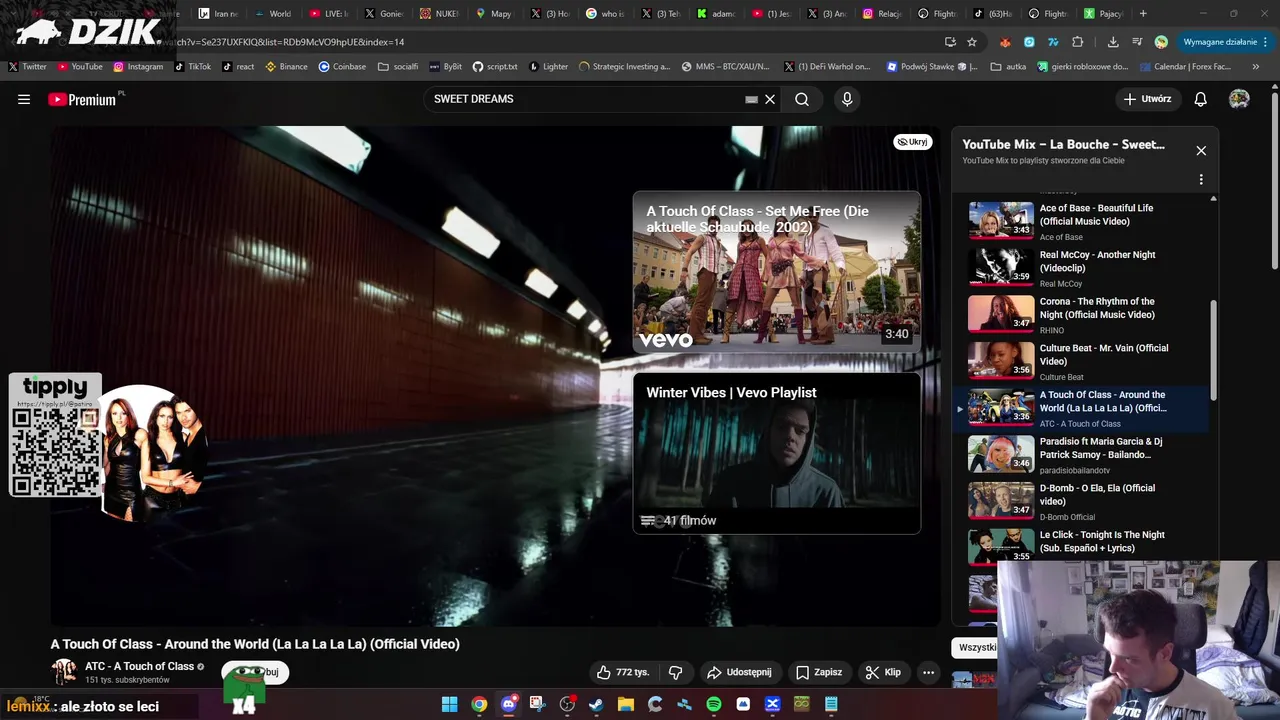The height and width of the screenshot is (720, 1280).
Task: Open OBS Studio from taskbar
Action: coord(567,704)
